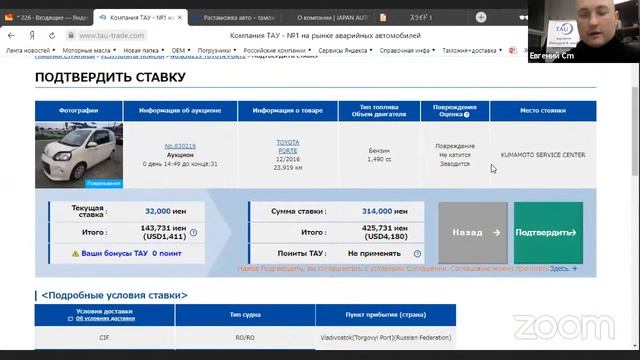Click the 'Тип судна' column header
The height and width of the screenshot is (360, 640).
point(245,315)
